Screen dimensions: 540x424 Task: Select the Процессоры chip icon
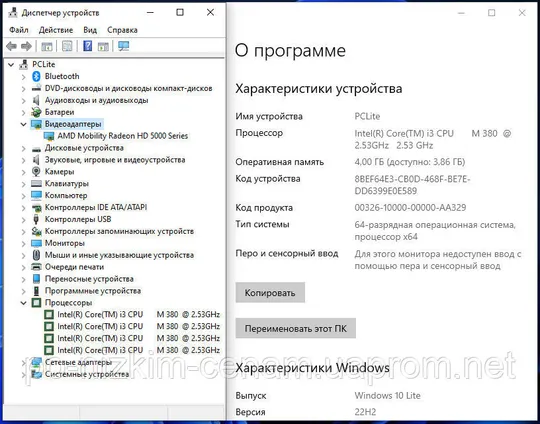(x=36, y=303)
